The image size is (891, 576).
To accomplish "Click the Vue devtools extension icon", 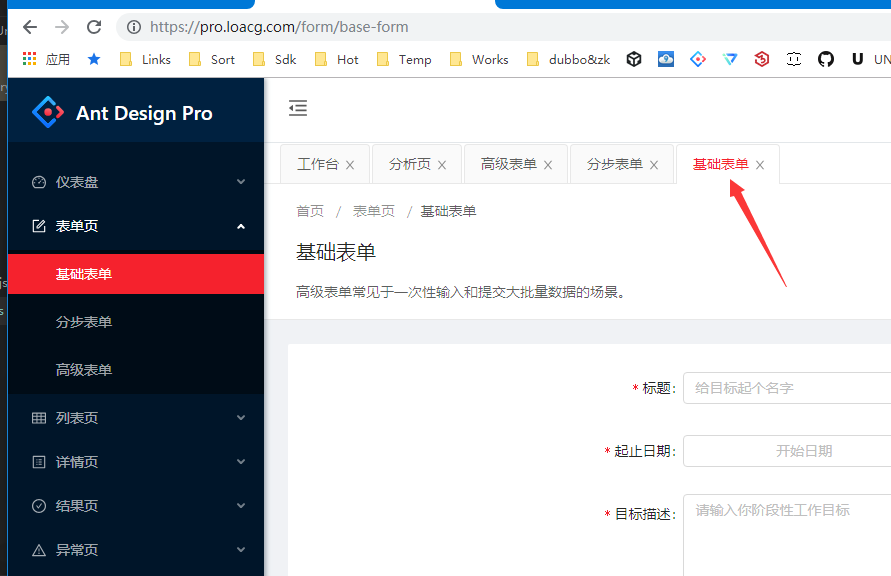I will click(x=730, y=59).
